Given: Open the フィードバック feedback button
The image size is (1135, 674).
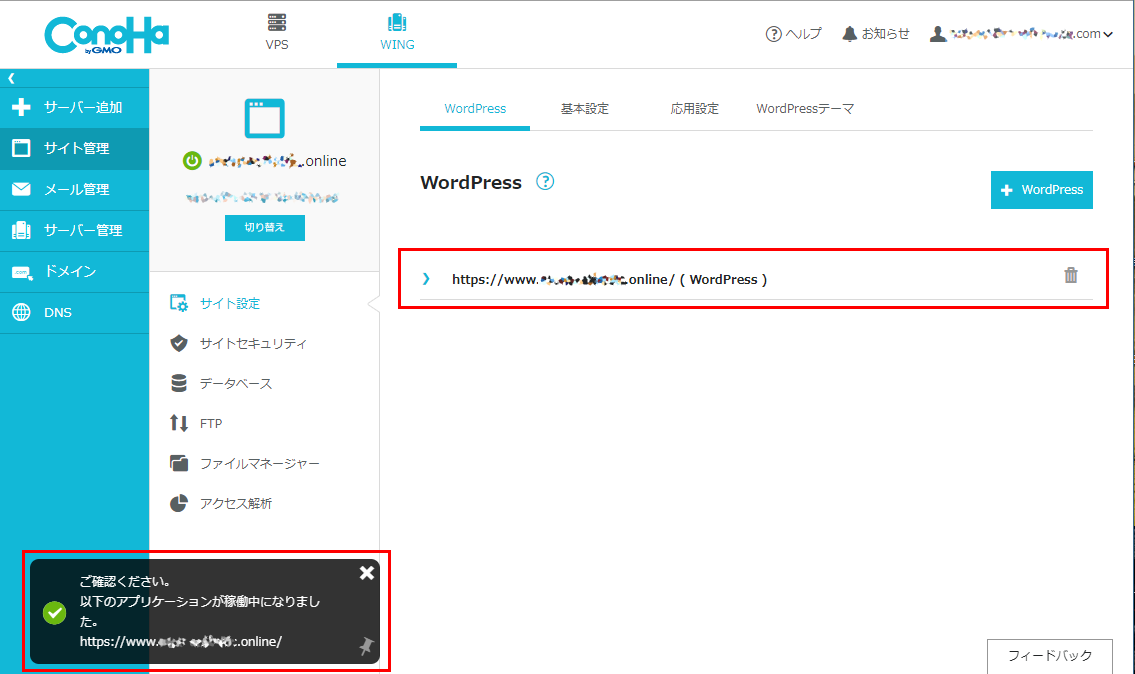Looking at the screenshot, I should pyautogui.click(x=1050, y=656).
